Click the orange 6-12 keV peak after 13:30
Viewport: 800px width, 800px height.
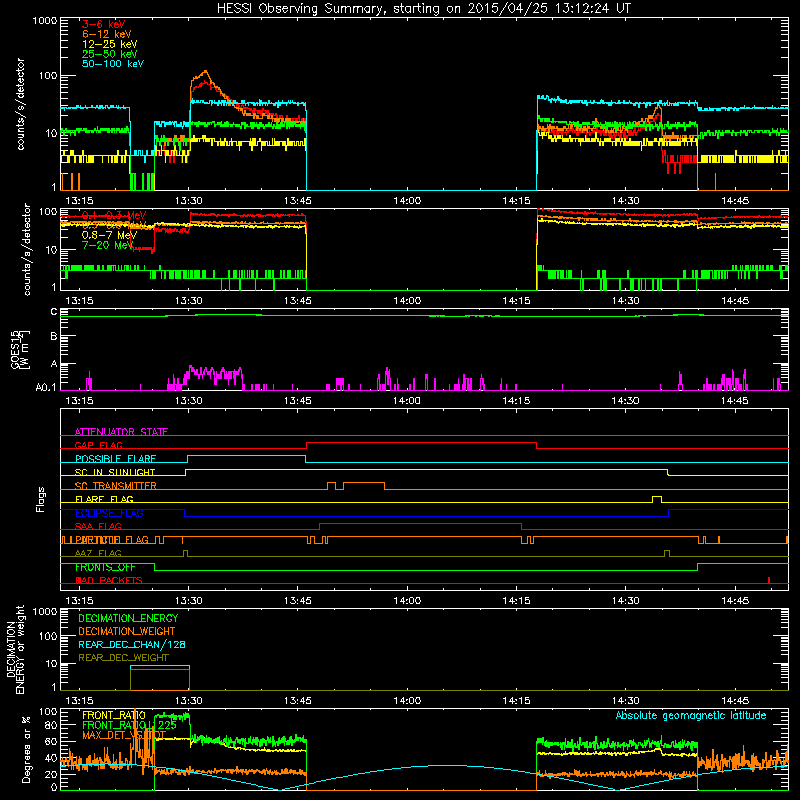coord(205,72)
